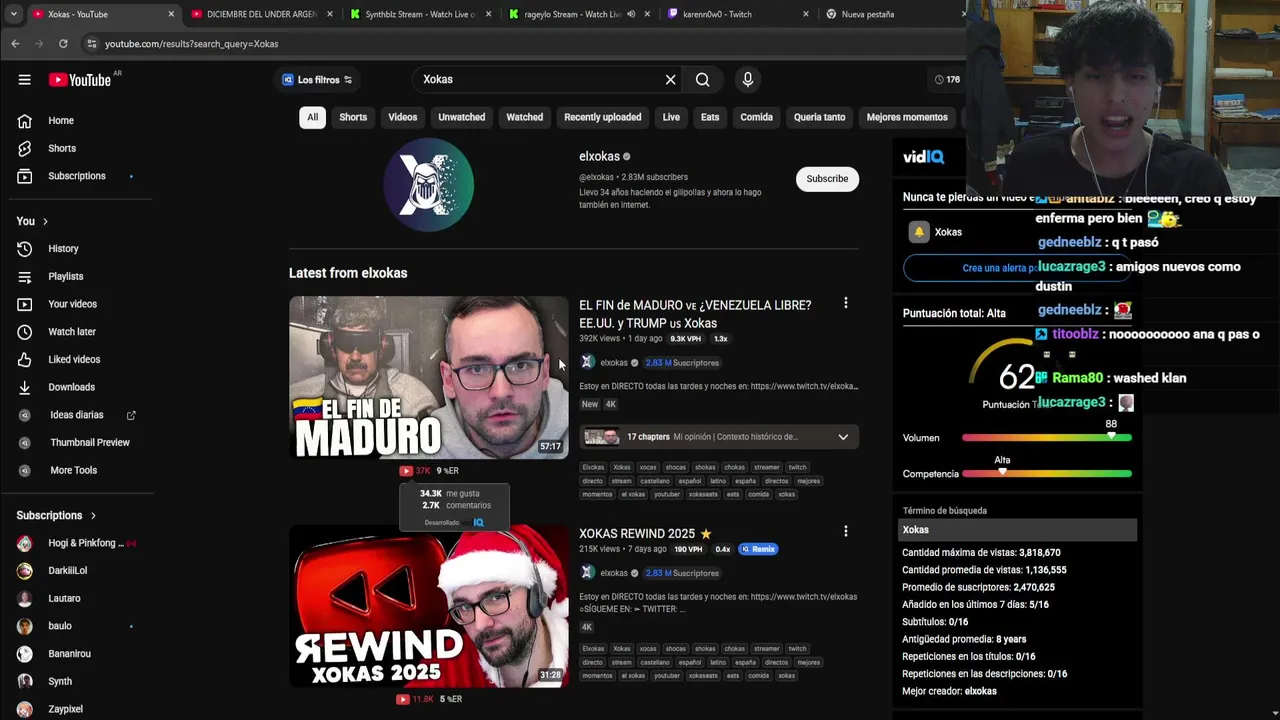Select the Videos filter chip
The height and width of the screenshot is (720, 1280).
403,117
